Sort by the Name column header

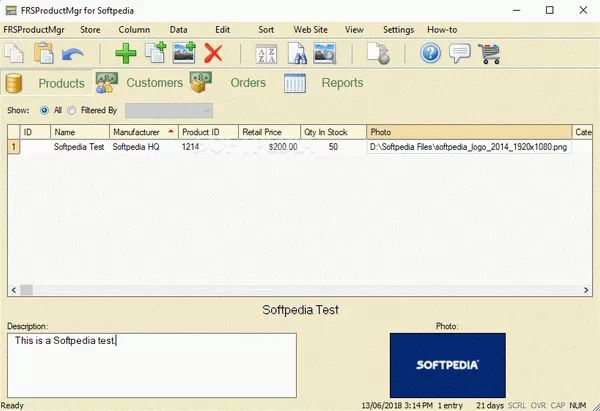click(x=80, y=132)
